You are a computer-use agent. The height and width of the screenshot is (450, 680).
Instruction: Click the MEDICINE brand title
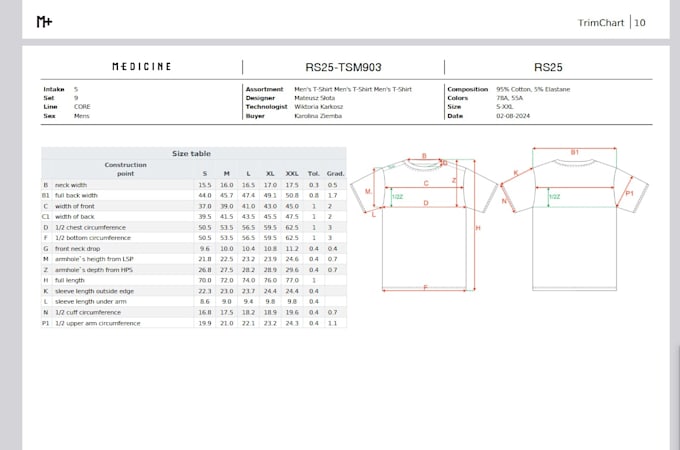[x=141, y=66]
